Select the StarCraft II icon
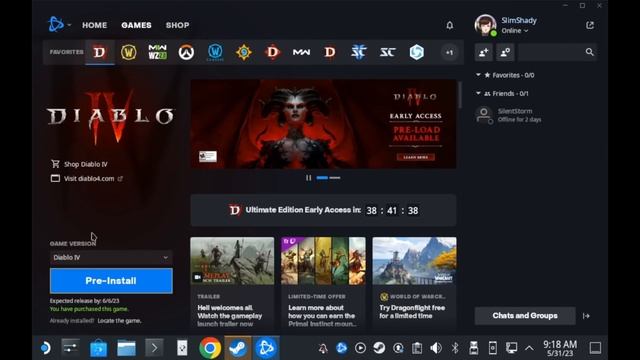Image resolution: width=640 pixels, height=360 pixels. (x=359, y=52)
